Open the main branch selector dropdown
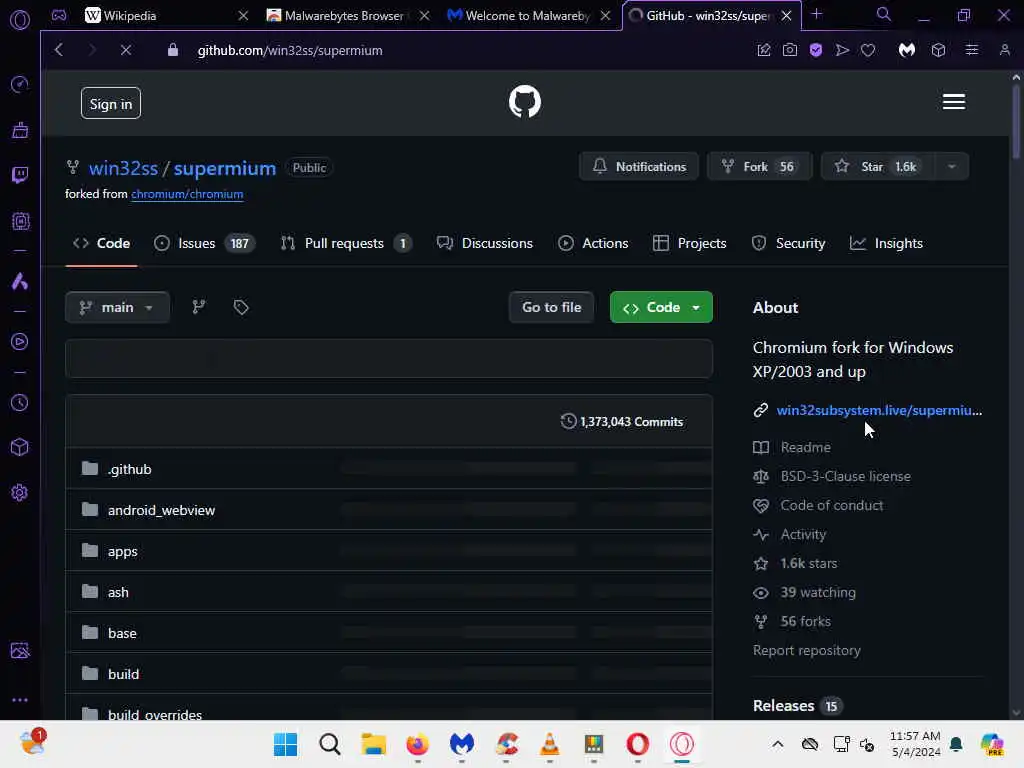The width and height of the screenshot is (1024, 768). pos(118,307)
